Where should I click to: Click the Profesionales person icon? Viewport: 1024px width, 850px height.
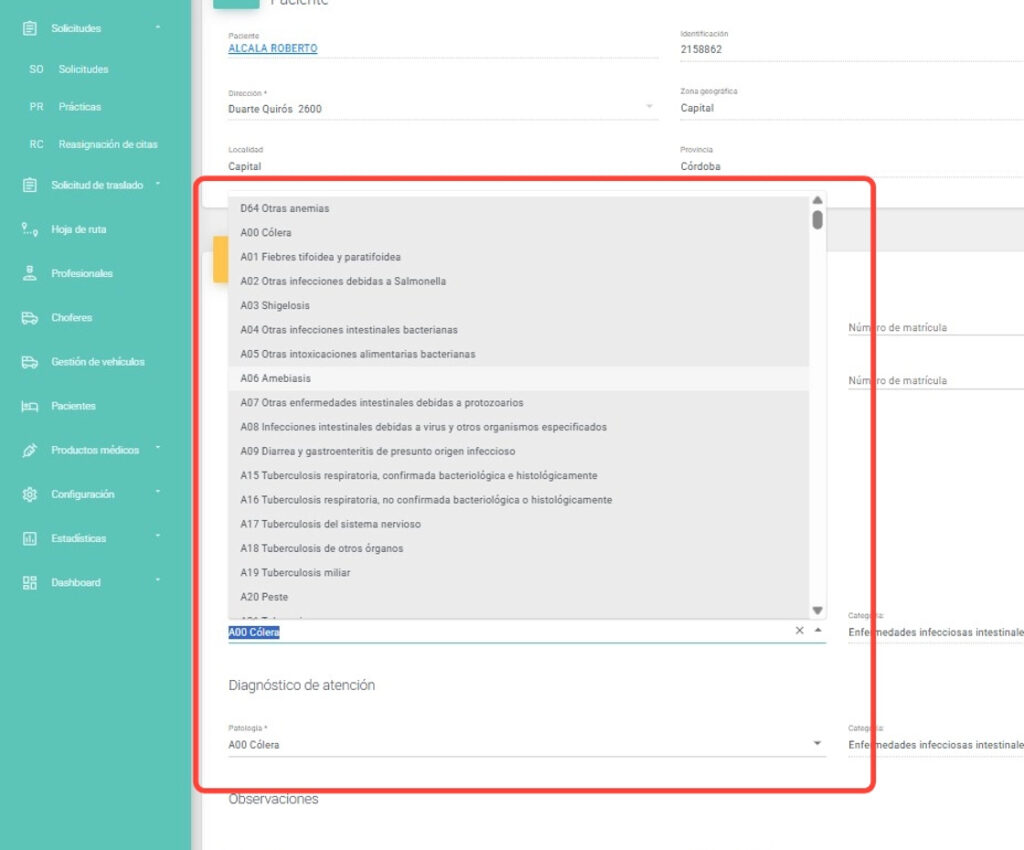[x=30, y=273]
